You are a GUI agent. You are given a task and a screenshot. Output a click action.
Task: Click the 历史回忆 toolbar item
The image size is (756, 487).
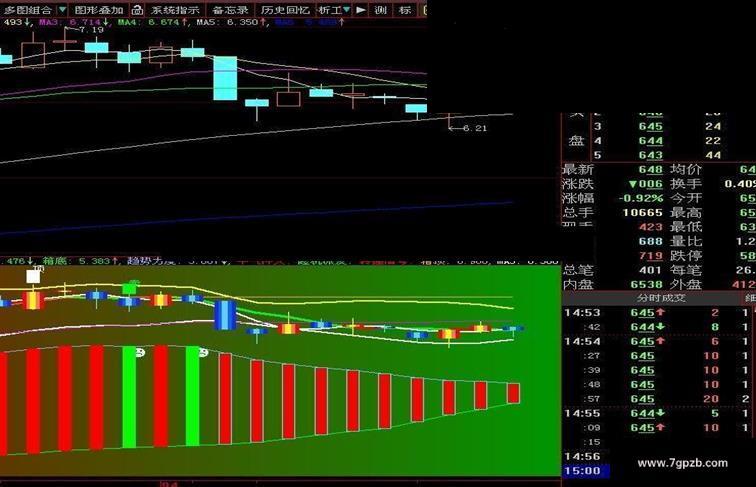pyautogui.click(x=285, y=10)
